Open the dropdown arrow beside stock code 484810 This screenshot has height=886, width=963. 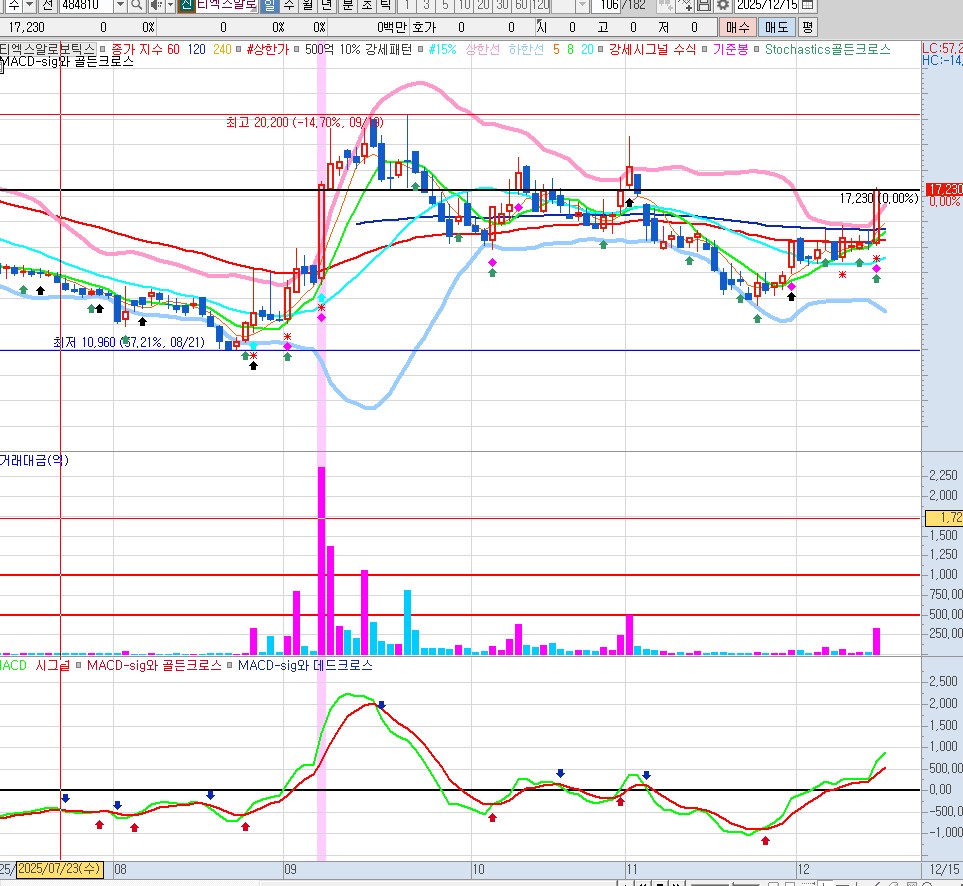(x=120, y=6)
